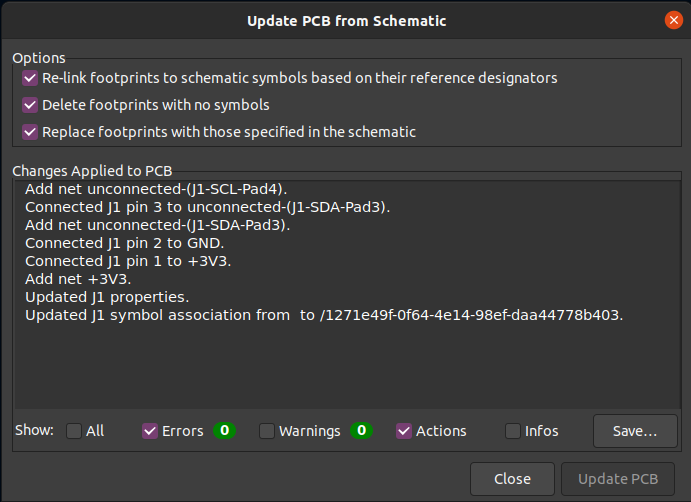Enable the Show All filter checkbox
The height and width of the screenshot is (502, 691).
point(74,431)
